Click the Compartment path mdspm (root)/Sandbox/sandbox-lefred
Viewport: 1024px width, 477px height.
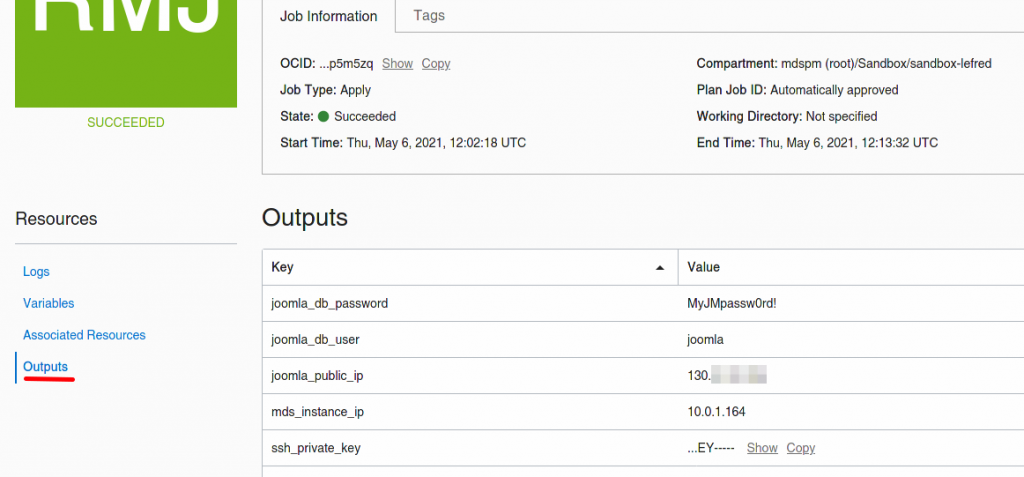886,63
